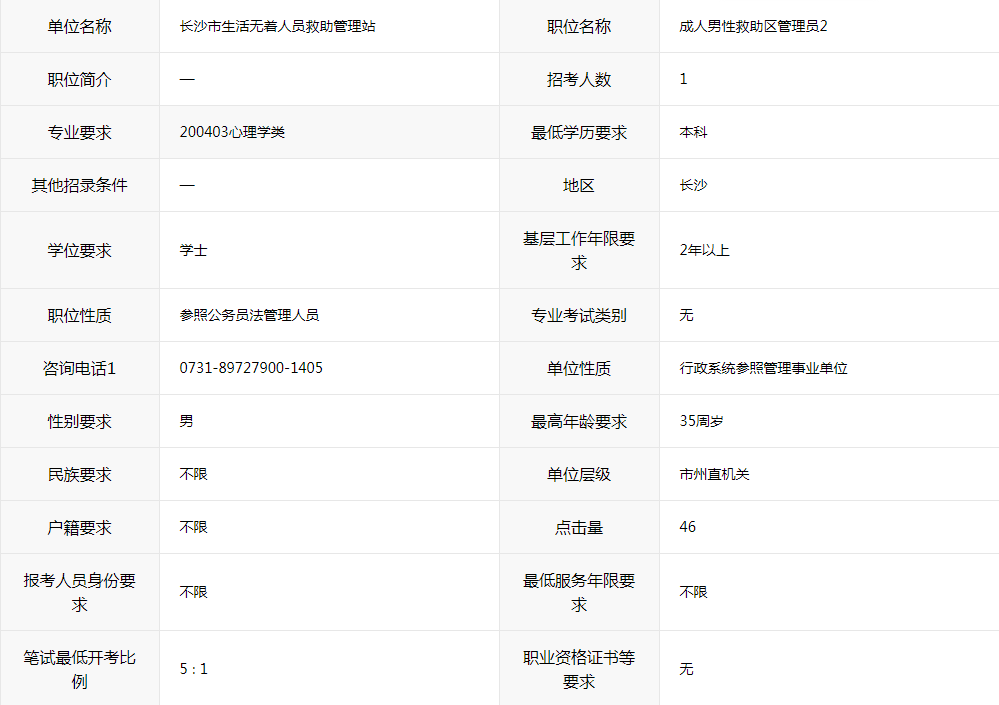Viewport: 999px width, 705px height.
Task: Click the 户籍要求 label
Action: (80, 527)
